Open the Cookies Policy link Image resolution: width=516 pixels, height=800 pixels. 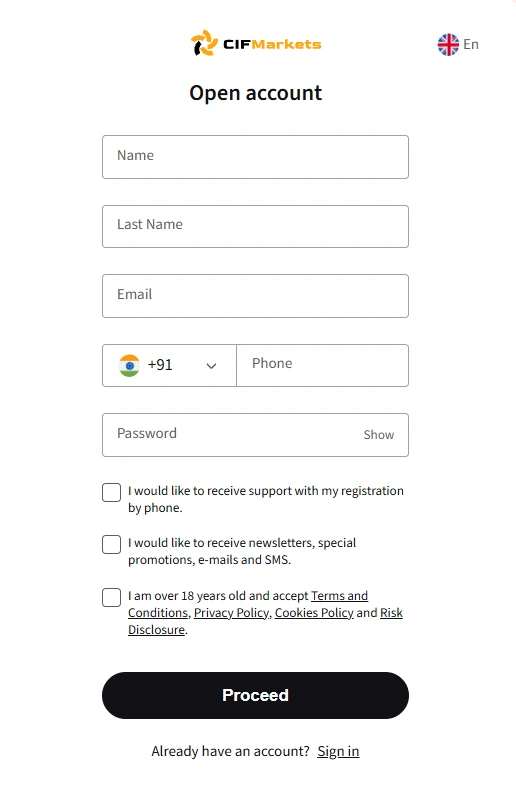314,613
